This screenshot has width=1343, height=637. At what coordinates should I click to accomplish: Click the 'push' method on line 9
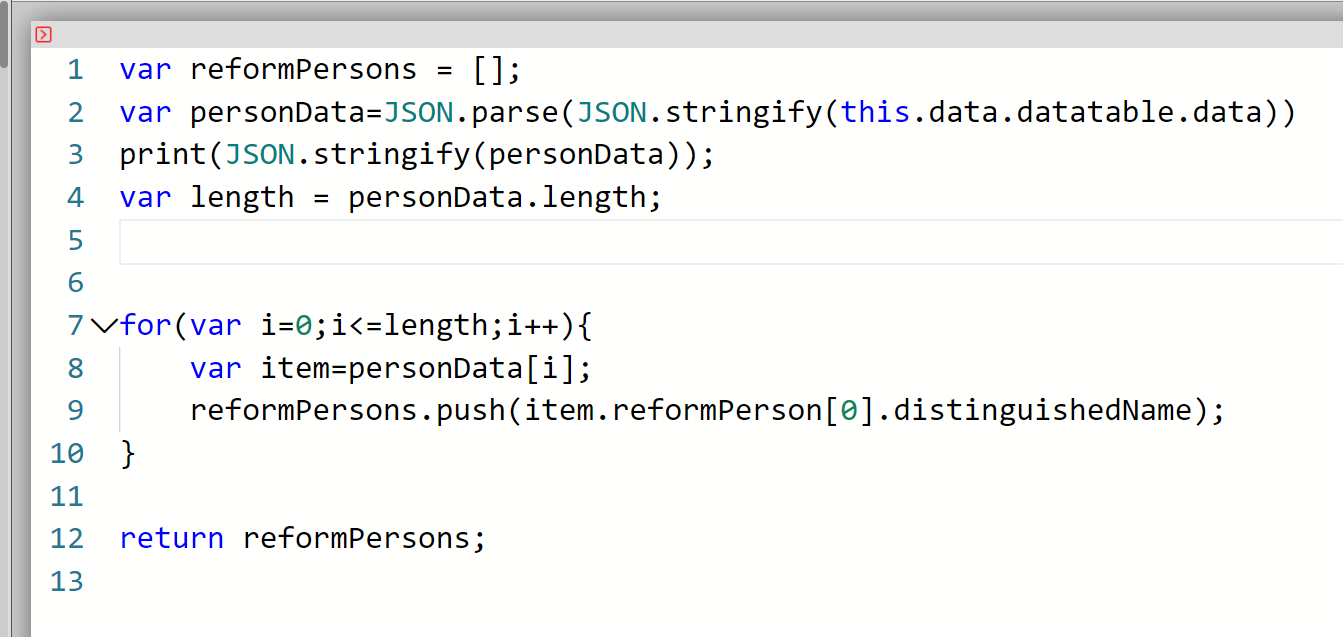tap(470, 411)
